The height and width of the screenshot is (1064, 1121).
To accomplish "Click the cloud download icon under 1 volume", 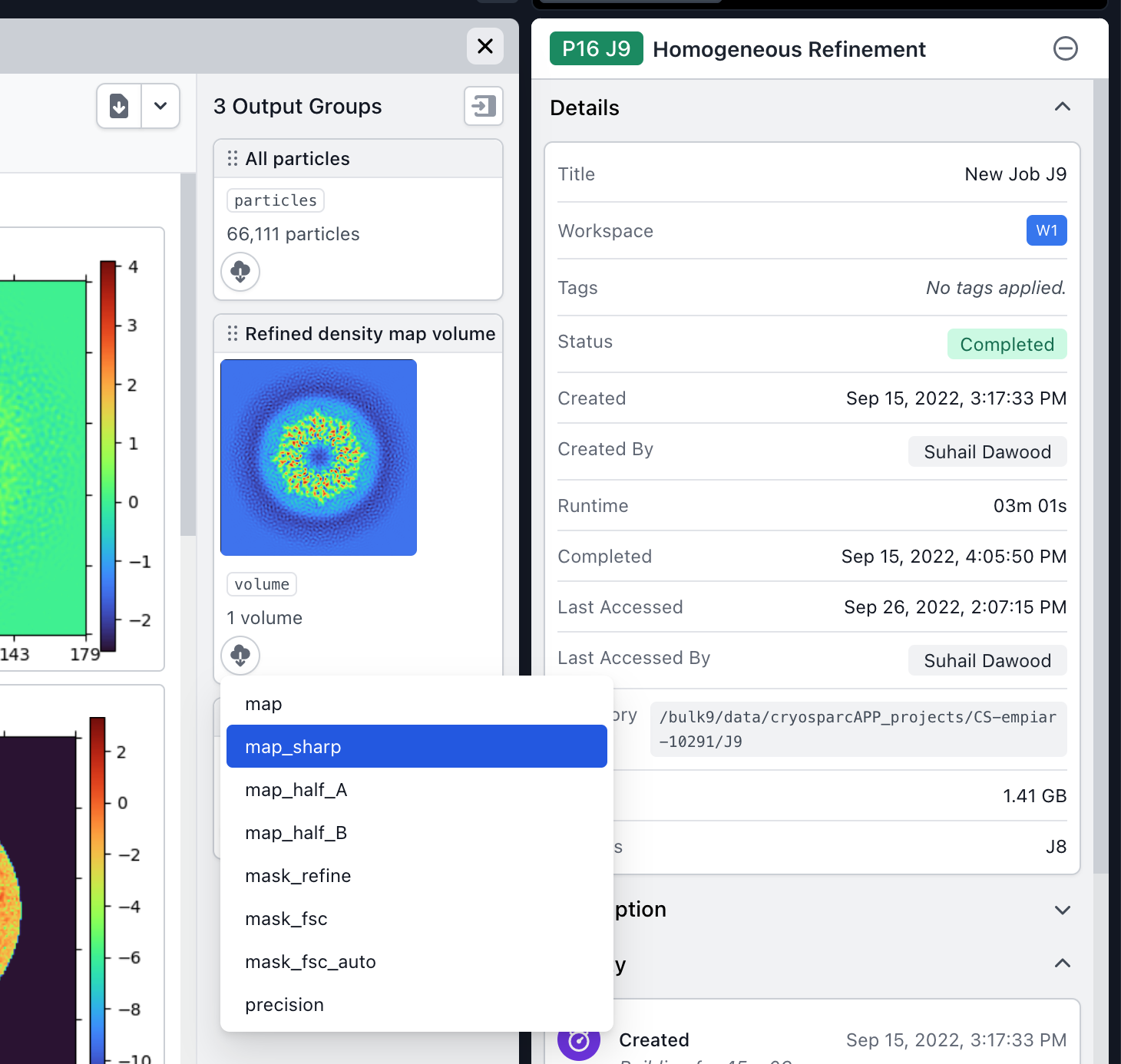I will (240, 656).
